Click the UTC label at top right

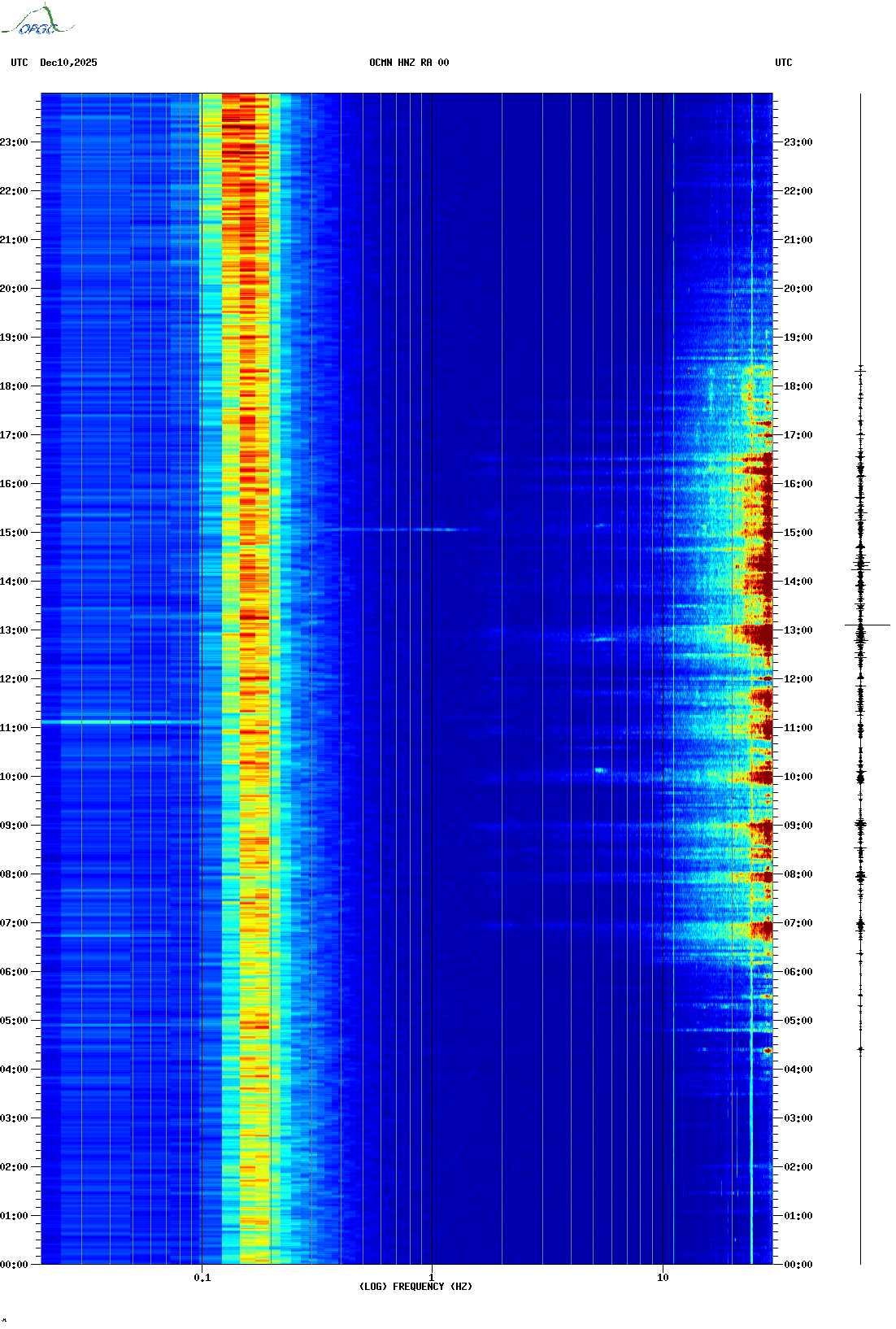[783, 63]
